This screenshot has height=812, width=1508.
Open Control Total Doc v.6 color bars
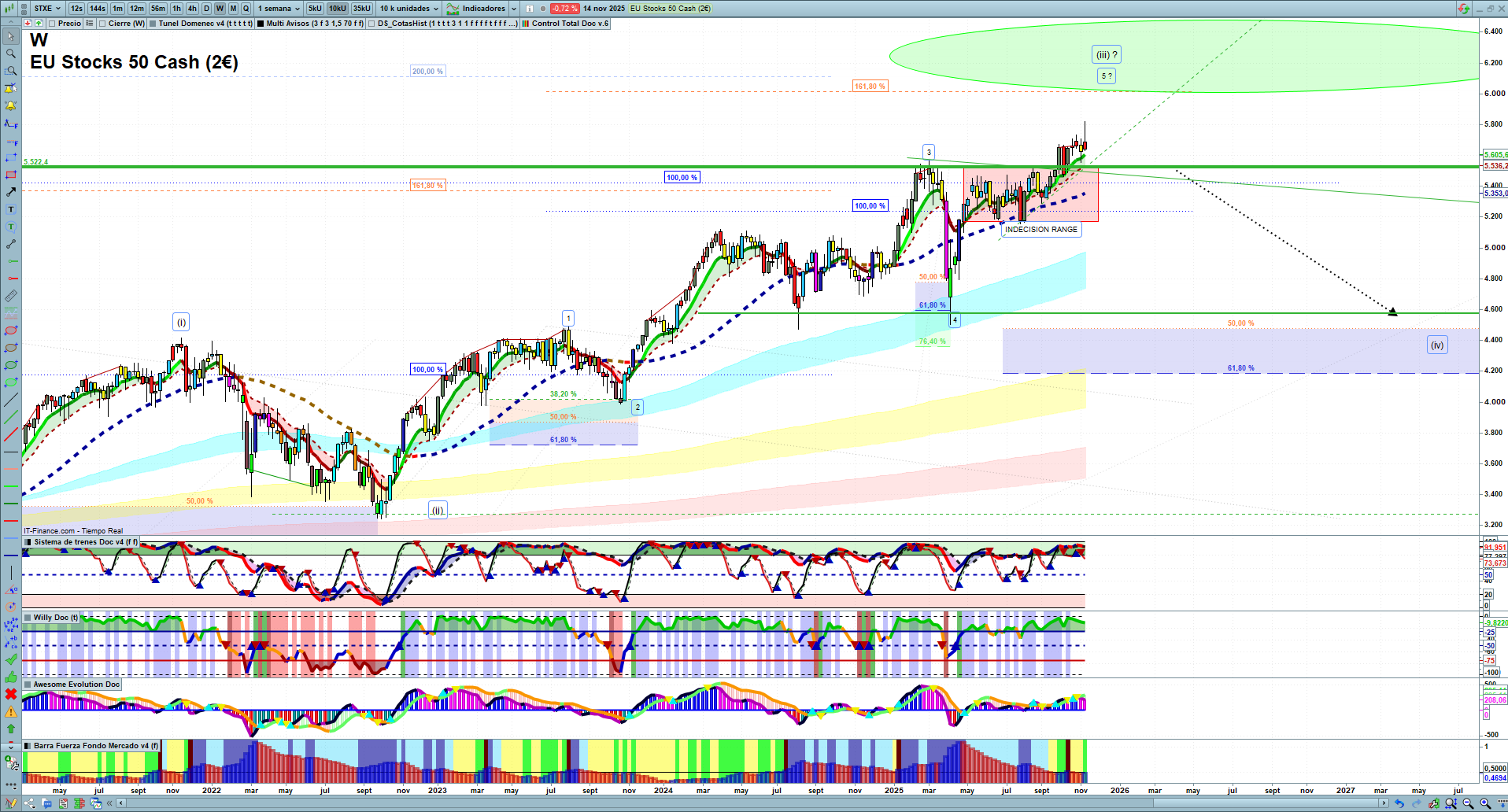click(x=526, y=24)
